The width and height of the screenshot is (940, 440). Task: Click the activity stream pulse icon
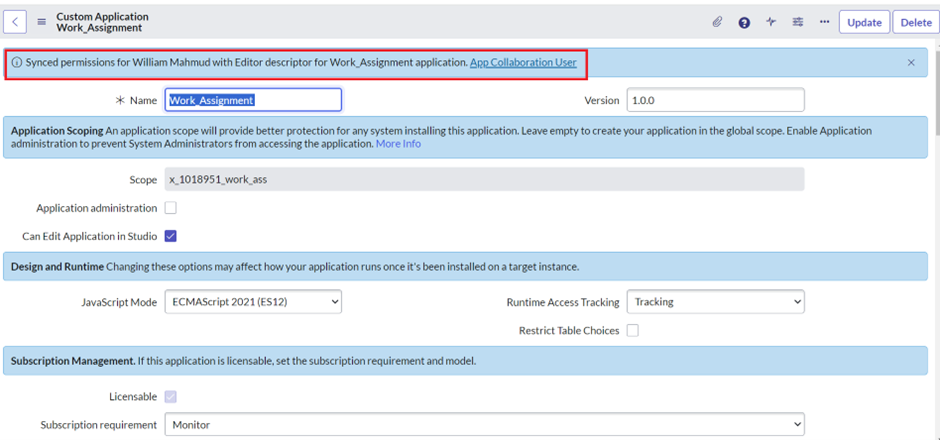click(771, 22)
